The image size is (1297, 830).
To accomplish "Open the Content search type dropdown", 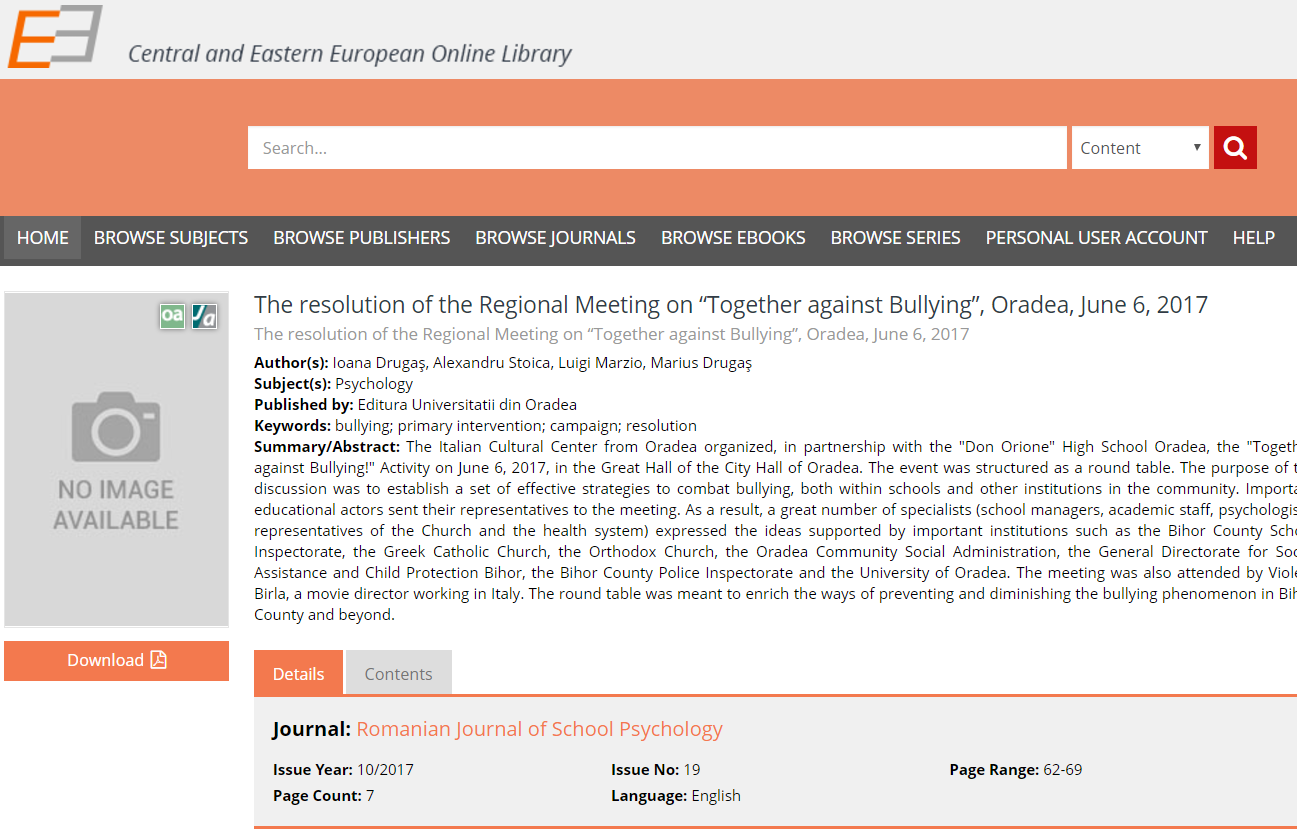I will click(1139, 148).
